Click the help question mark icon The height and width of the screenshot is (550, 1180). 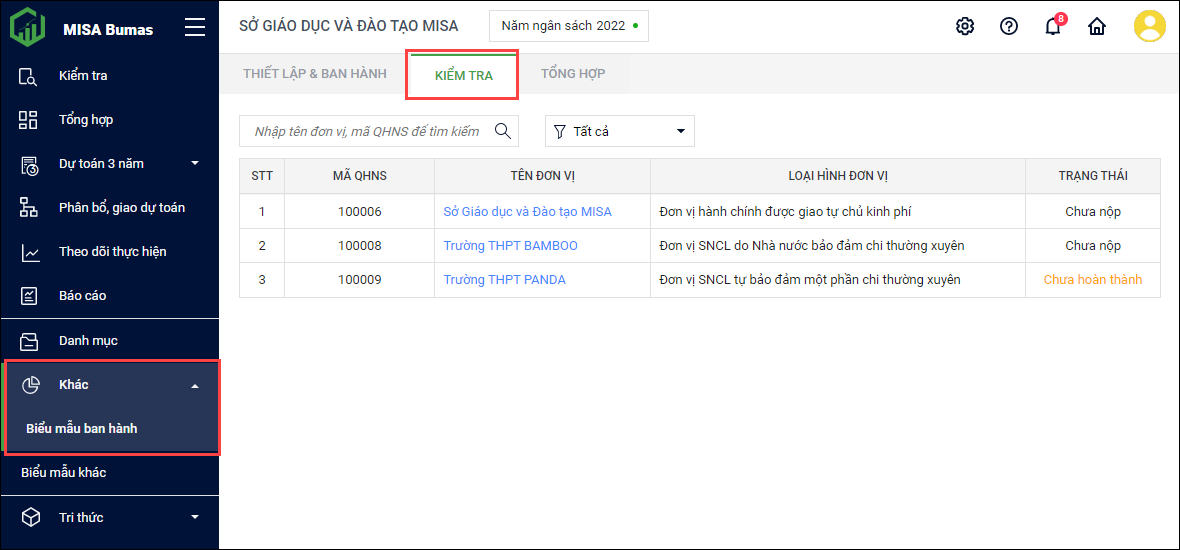coord(1009,27)
